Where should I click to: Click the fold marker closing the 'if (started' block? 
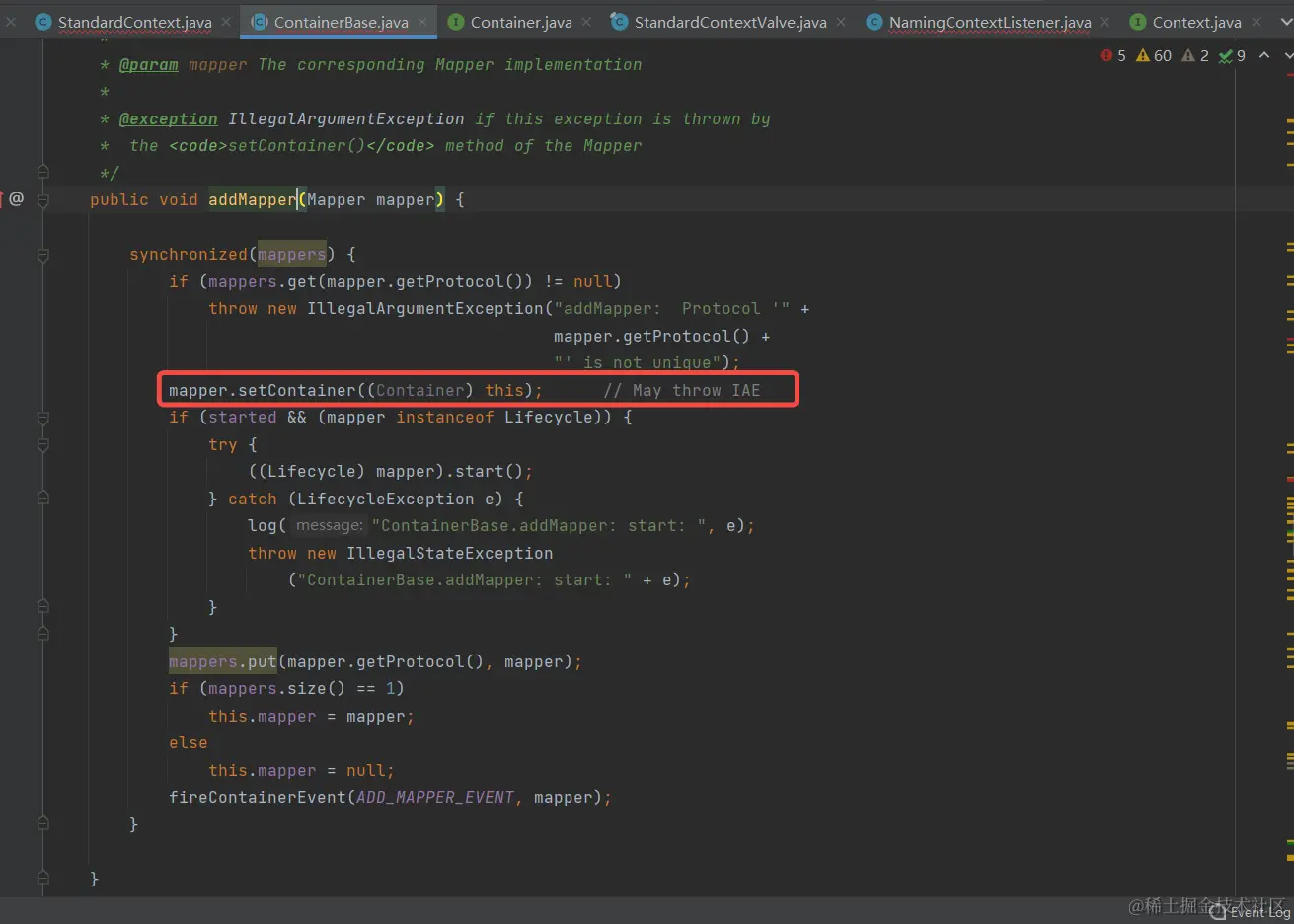pyautogui.click(x=43, y=634)
